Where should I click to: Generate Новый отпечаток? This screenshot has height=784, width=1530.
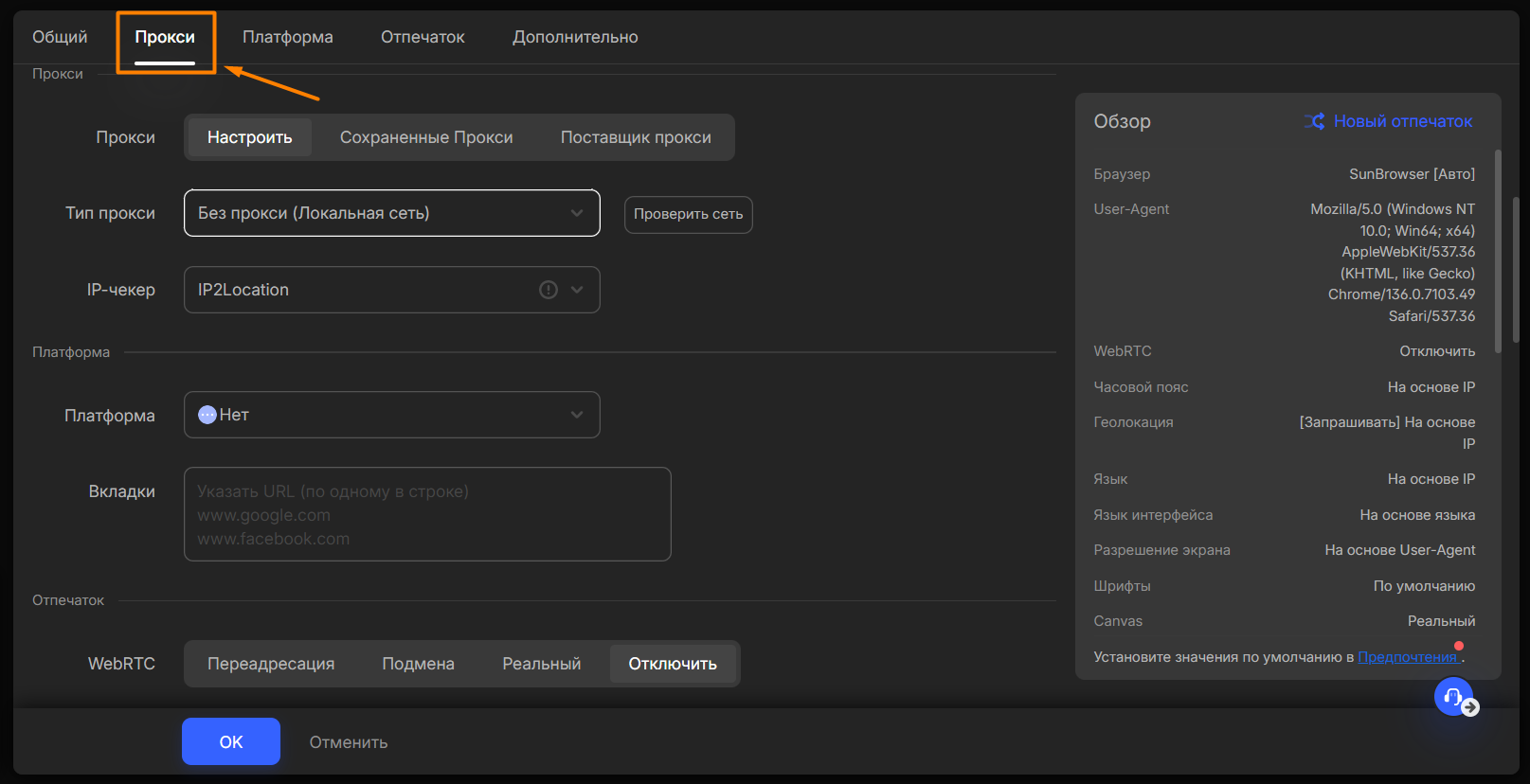point(1403,121)
